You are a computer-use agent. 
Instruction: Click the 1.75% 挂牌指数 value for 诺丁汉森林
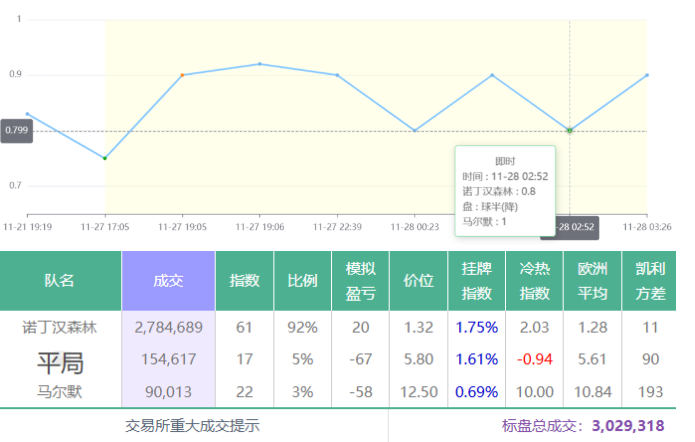pyautogui.click(x=477, y=327)
